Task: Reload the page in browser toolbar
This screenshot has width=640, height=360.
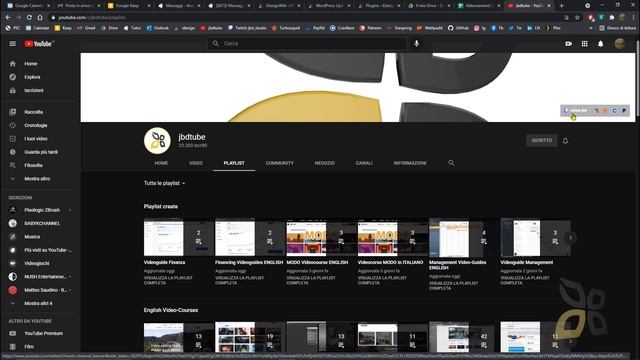Action: coord(29,18)
